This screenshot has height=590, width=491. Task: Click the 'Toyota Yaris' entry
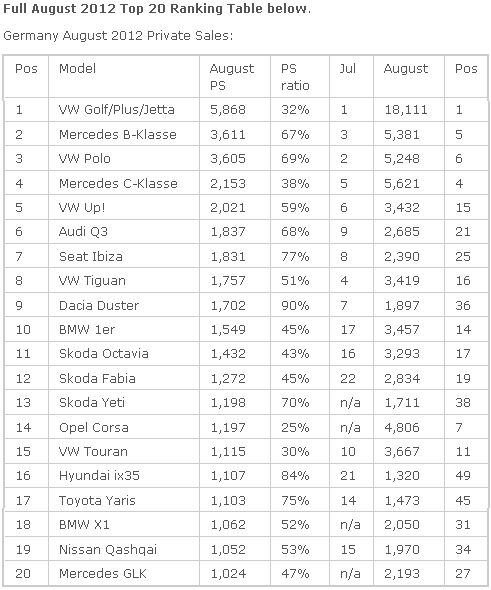point(97,501)
